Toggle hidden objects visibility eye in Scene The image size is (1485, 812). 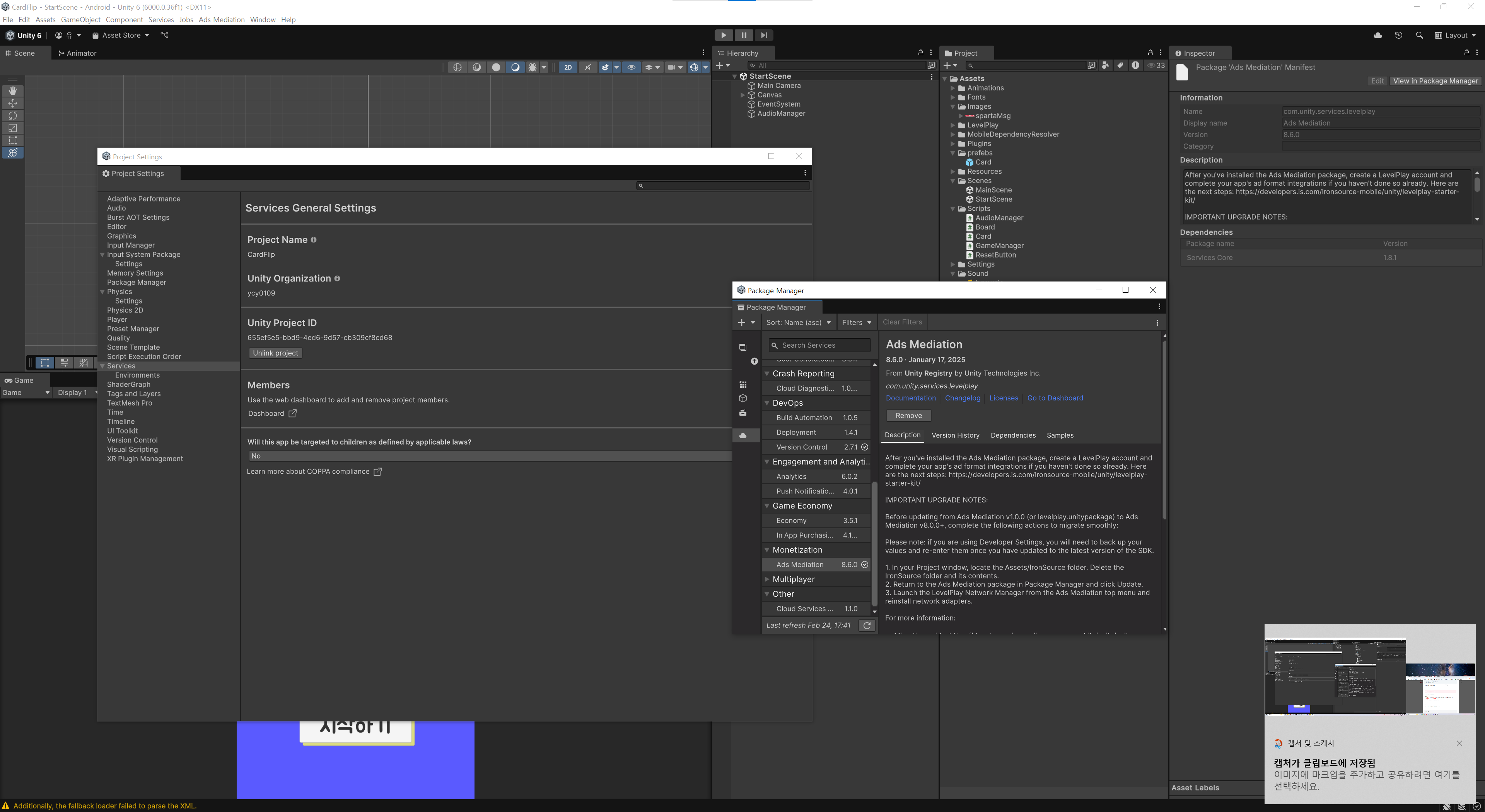click(631, 67)
